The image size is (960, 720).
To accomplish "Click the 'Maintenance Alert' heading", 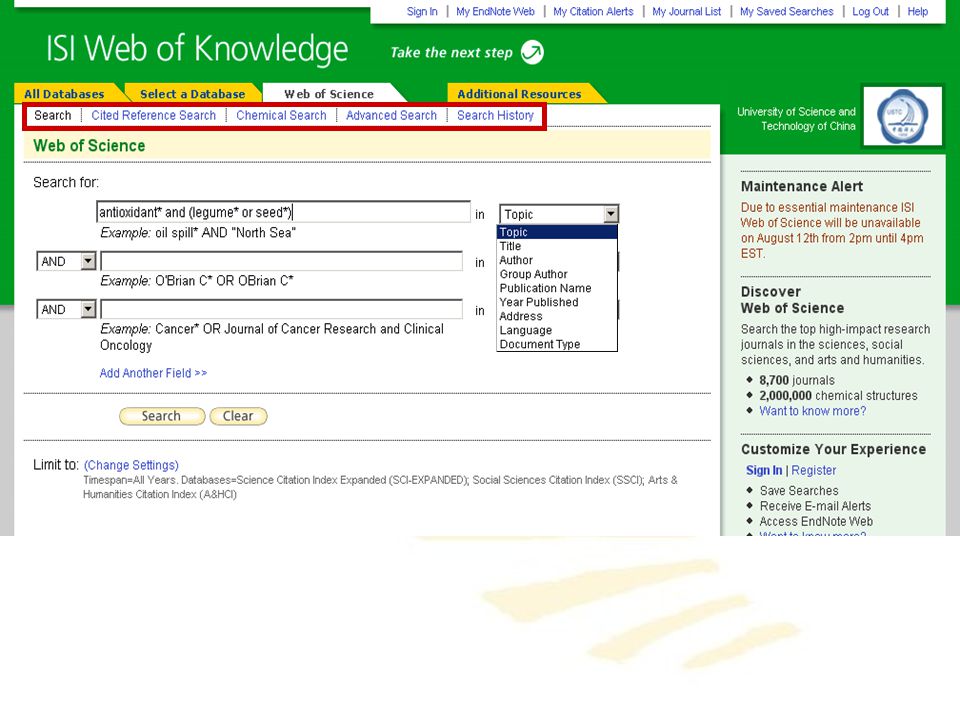I will tap(802, 186).
